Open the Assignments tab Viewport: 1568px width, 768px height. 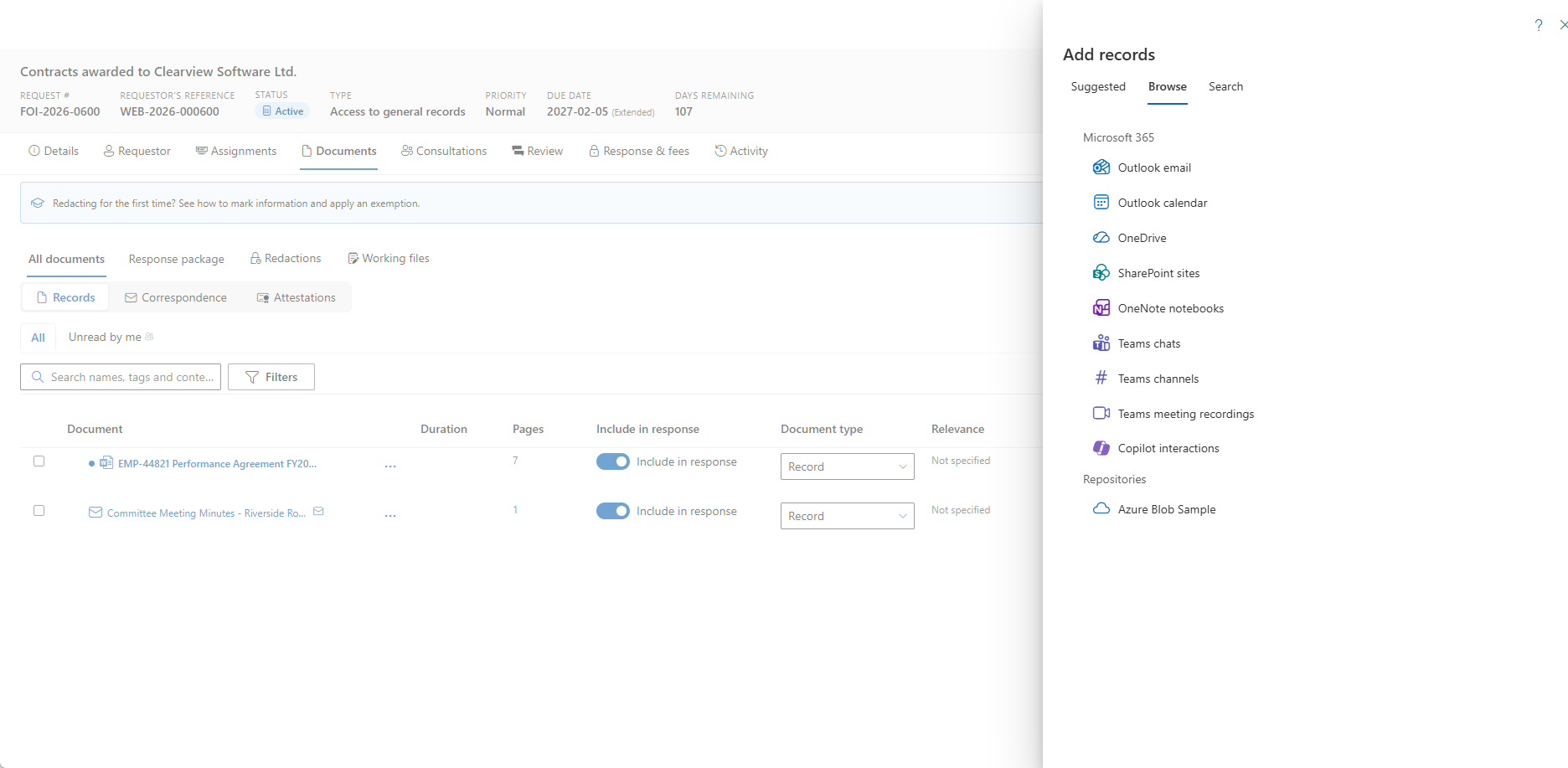pyautogui.click(x=236, y=151)
